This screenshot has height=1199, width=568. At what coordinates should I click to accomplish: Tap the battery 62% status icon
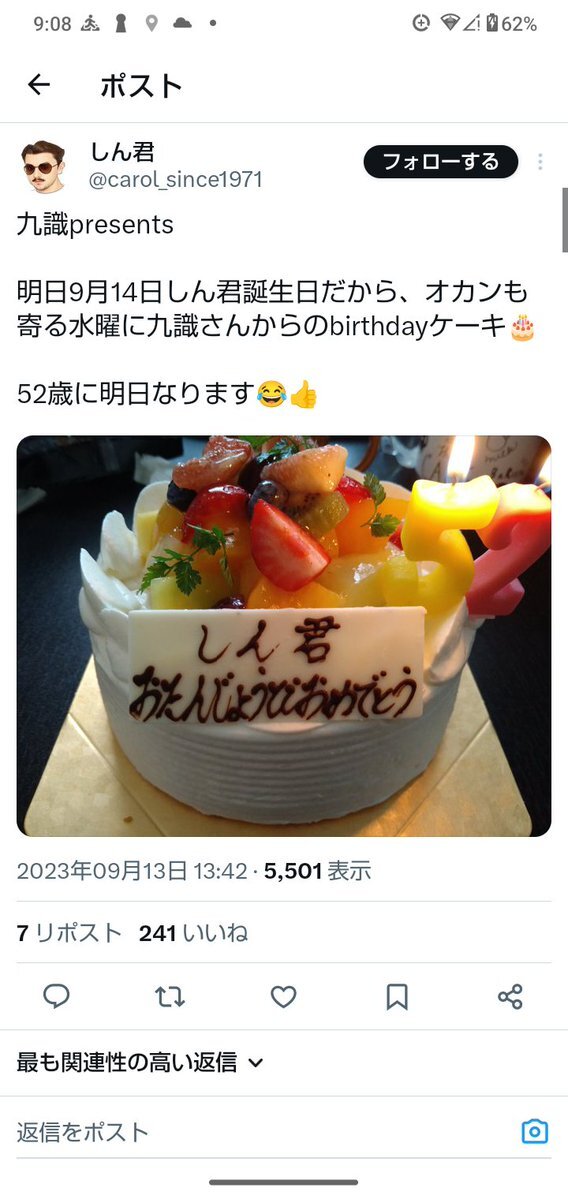coord(511,24)
